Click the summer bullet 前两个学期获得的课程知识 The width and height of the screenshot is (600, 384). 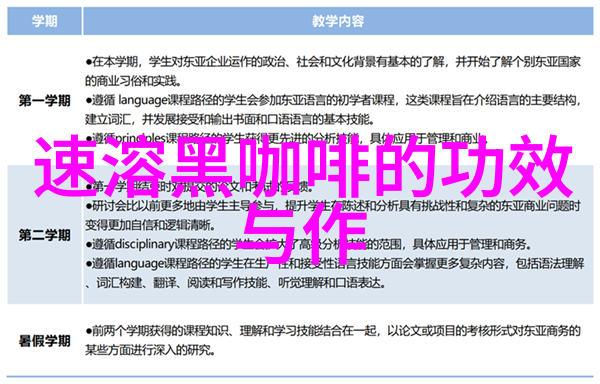tap(333, 330)
